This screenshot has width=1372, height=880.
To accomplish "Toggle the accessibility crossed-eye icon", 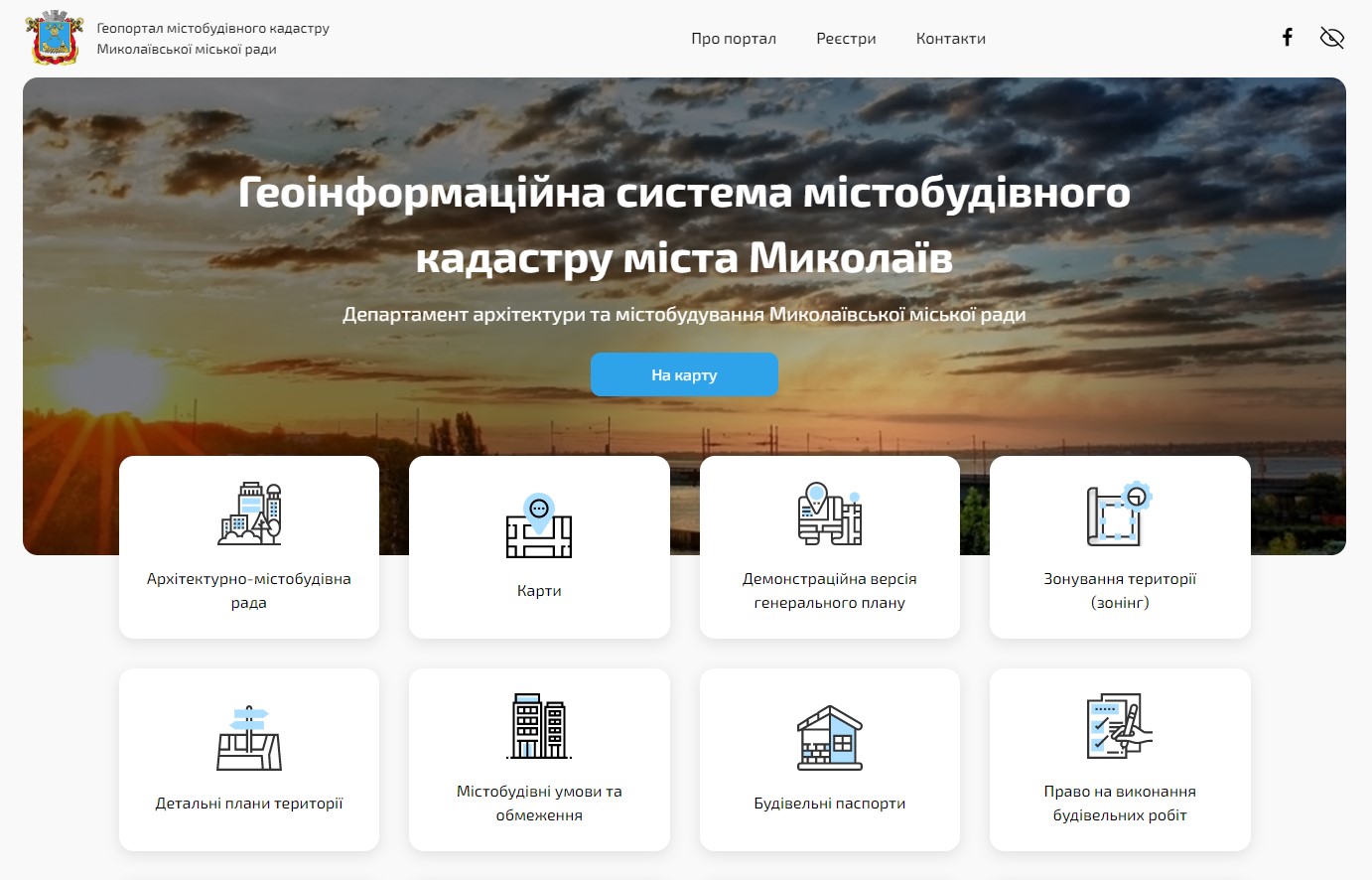I will (1331, 38).
